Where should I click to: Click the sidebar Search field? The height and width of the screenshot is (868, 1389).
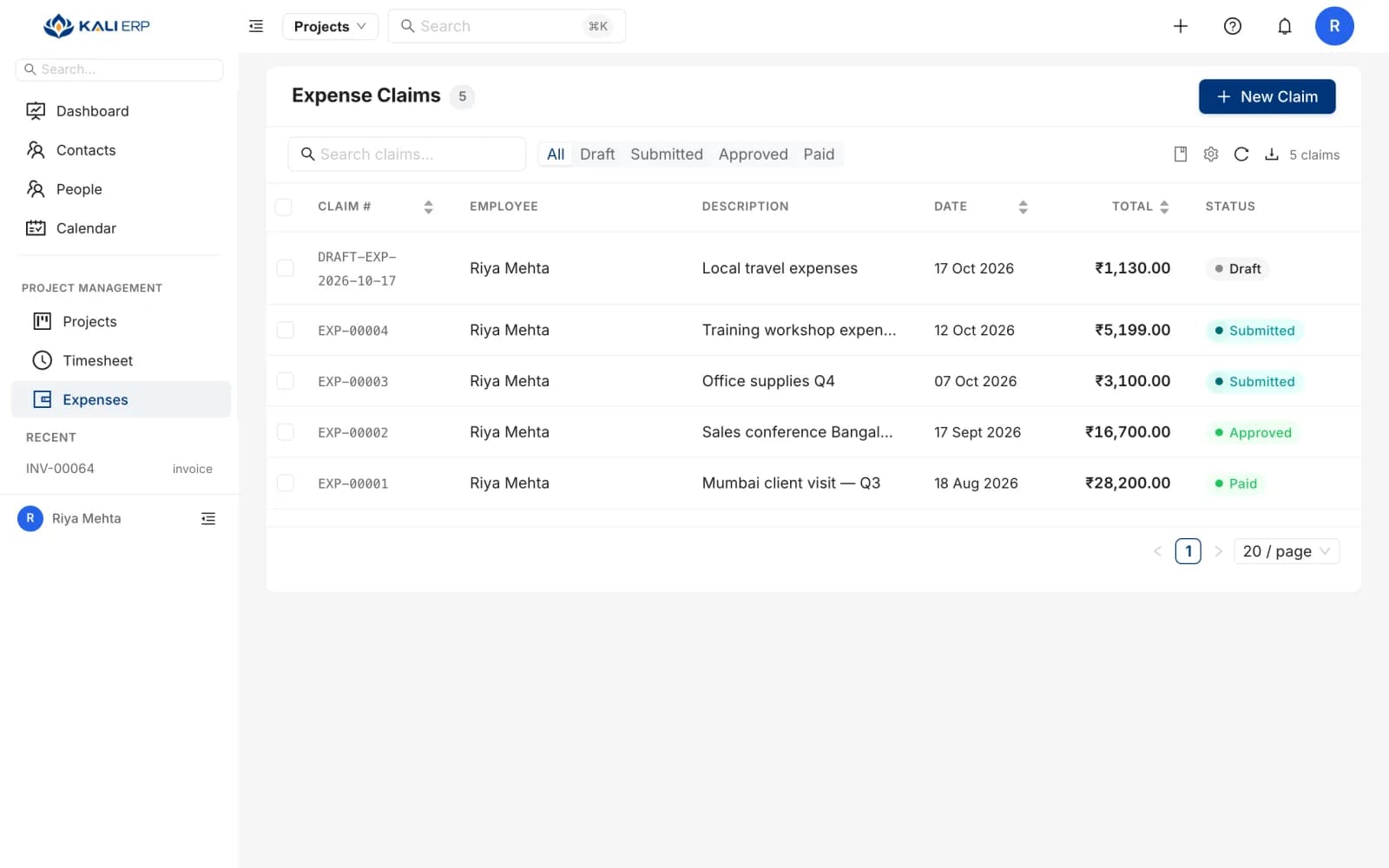[x=119, y=69]
